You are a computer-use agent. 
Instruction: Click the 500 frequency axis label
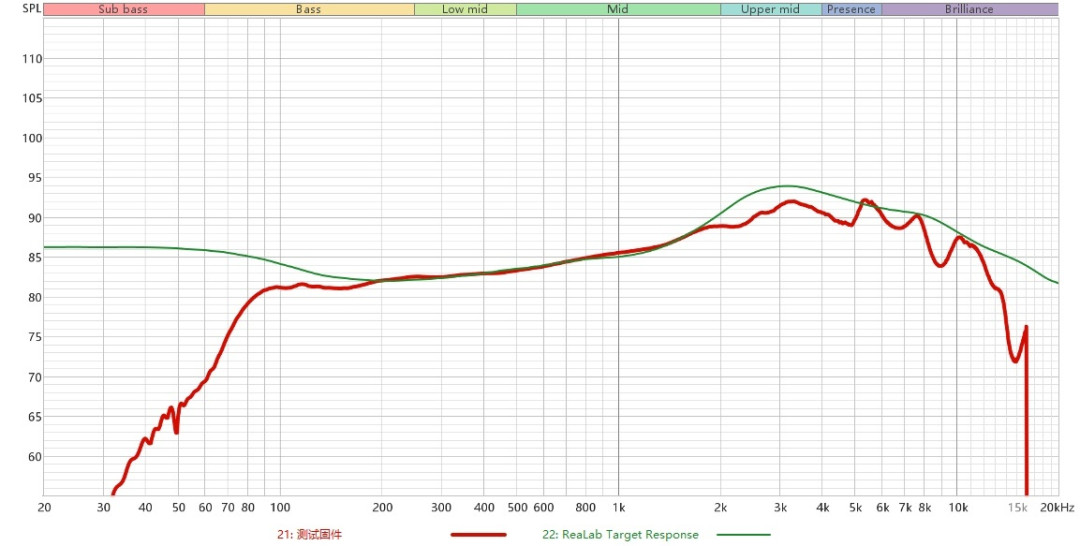(517, 508)
